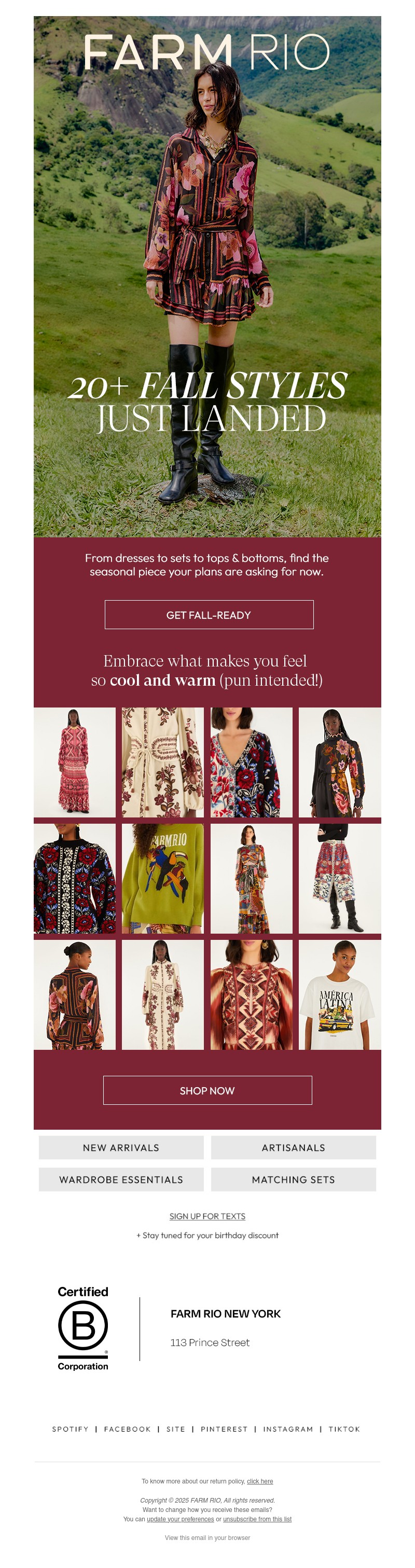Click the SIGN UP FOR TEXTS link

[x=208, y=1216]
